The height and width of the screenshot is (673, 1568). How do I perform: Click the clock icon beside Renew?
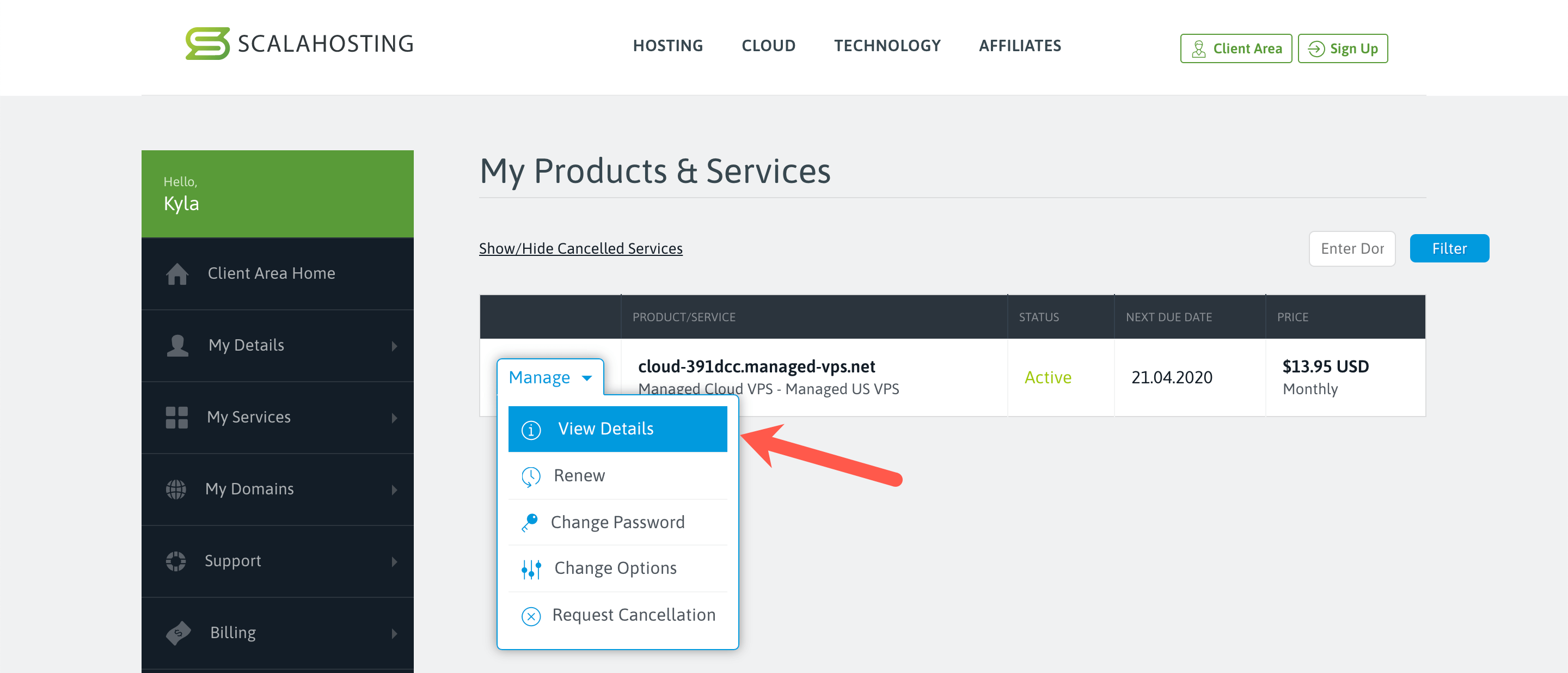tap(531, 476)
